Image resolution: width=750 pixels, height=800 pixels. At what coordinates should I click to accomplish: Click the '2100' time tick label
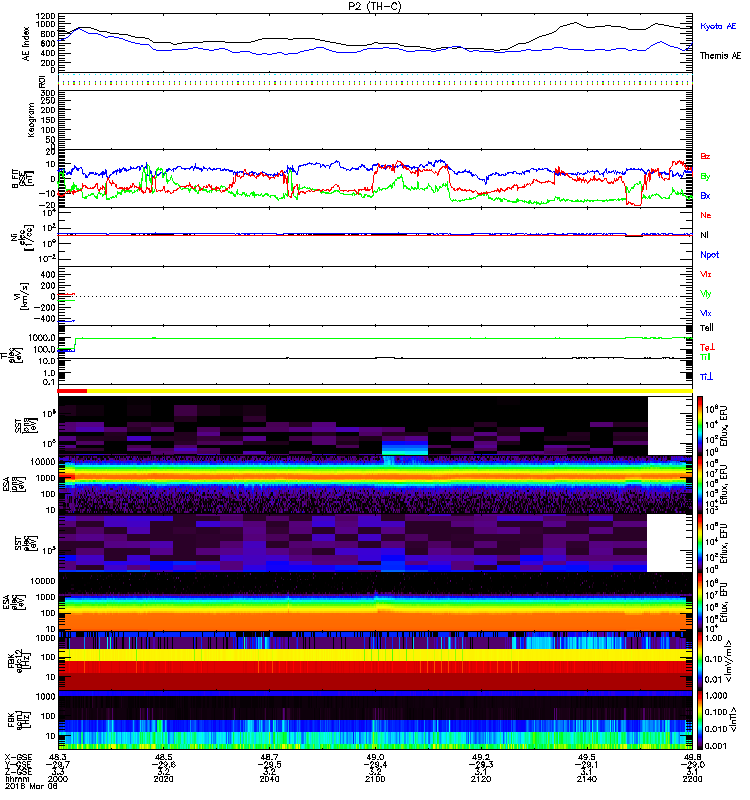coord(375,779)
